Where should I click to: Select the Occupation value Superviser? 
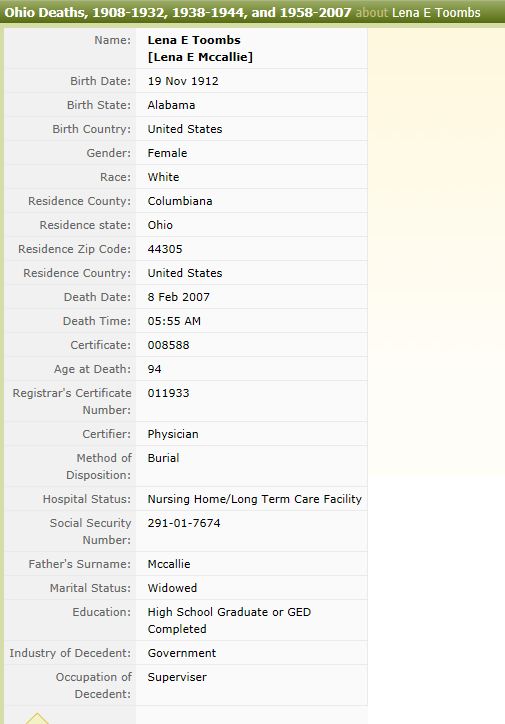point(177,677)
